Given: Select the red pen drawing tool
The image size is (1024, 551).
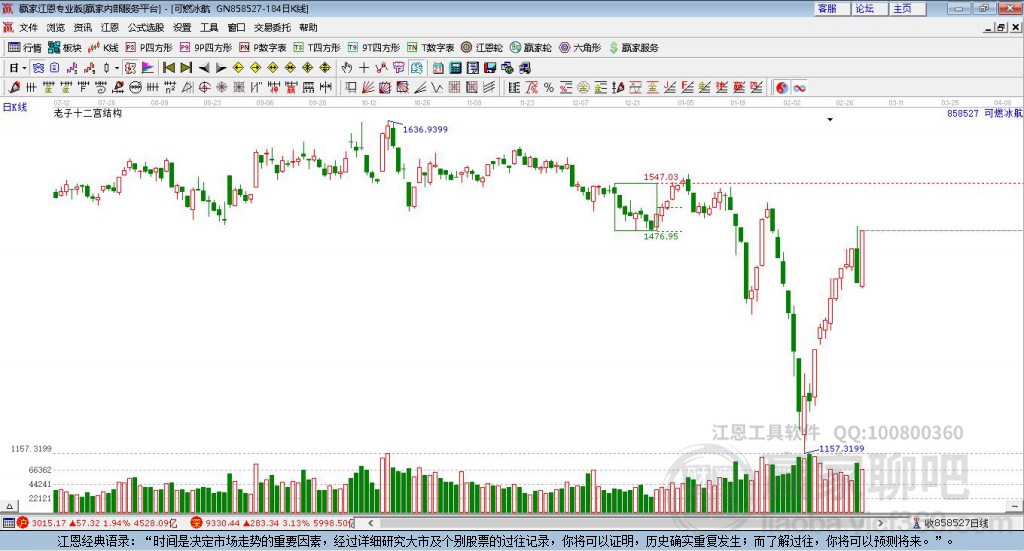Looking at the screenshot, I should (x=14, y=87).
